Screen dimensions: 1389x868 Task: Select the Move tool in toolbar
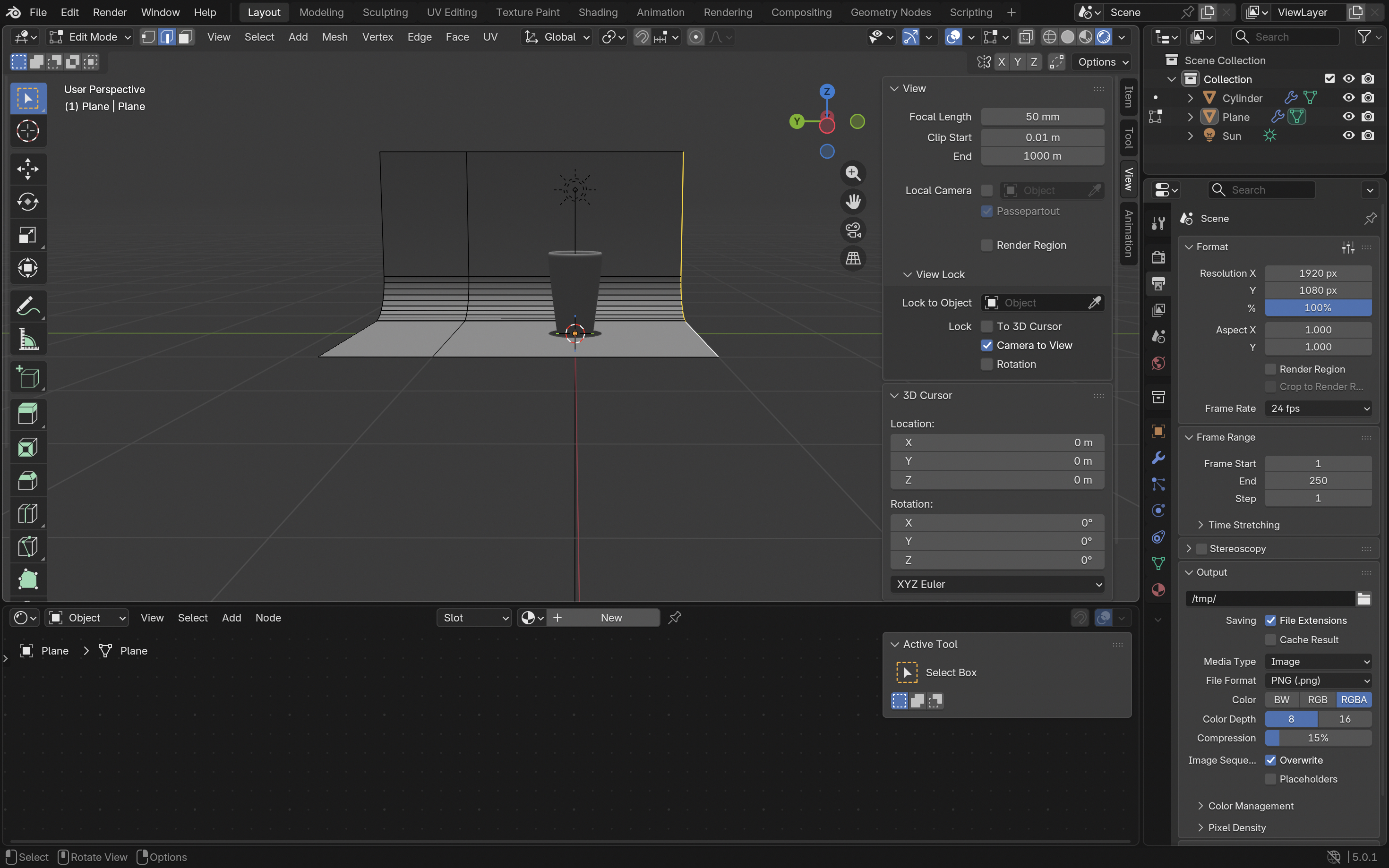pos(27,169)
